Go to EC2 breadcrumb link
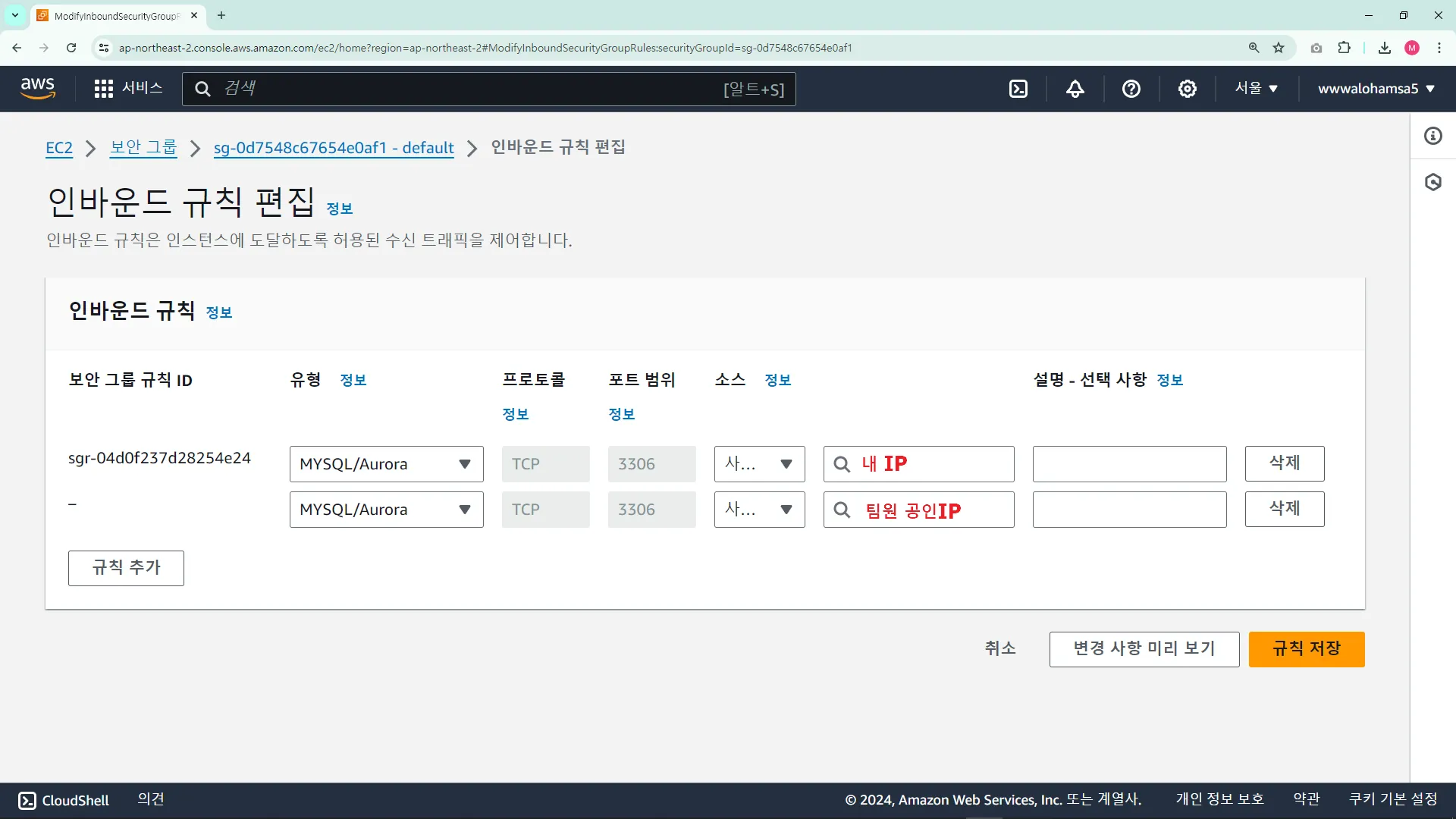 59,148
